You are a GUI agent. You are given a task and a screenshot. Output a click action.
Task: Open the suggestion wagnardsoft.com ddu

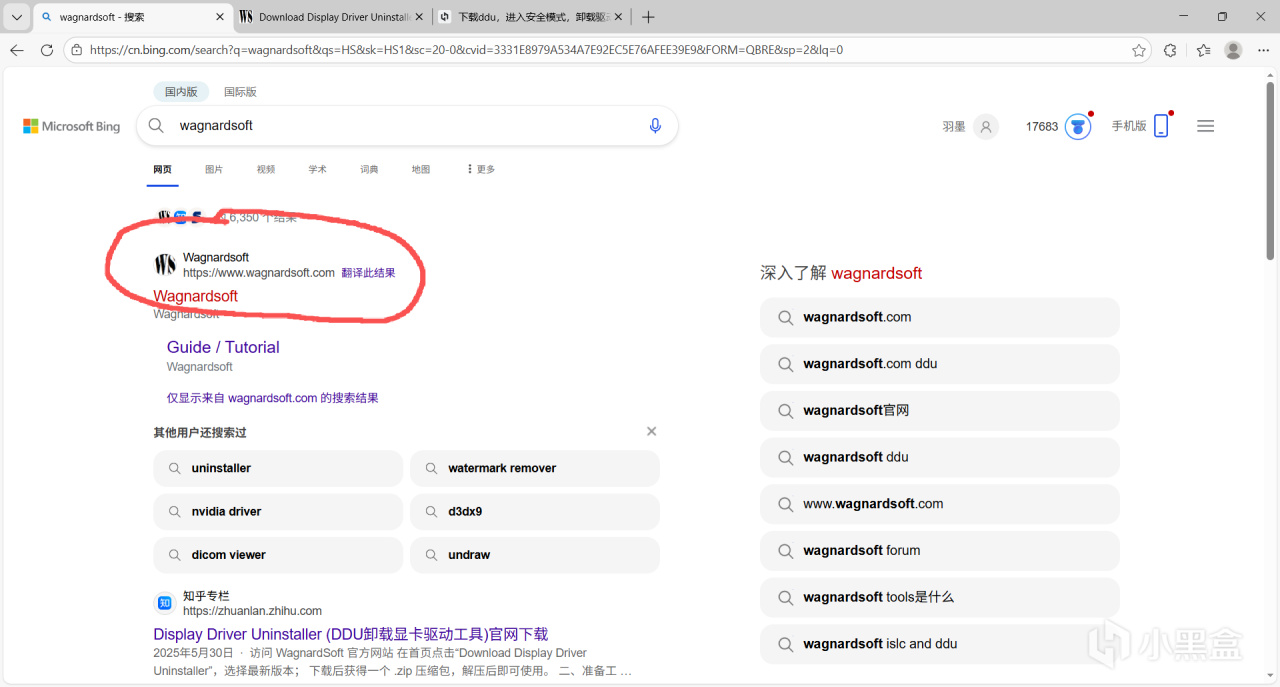(940, 364)
